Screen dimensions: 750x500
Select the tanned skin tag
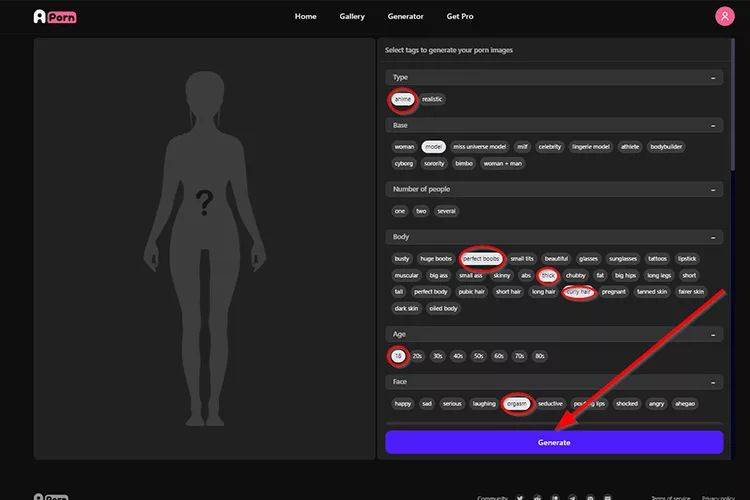[x=651, y=292]
